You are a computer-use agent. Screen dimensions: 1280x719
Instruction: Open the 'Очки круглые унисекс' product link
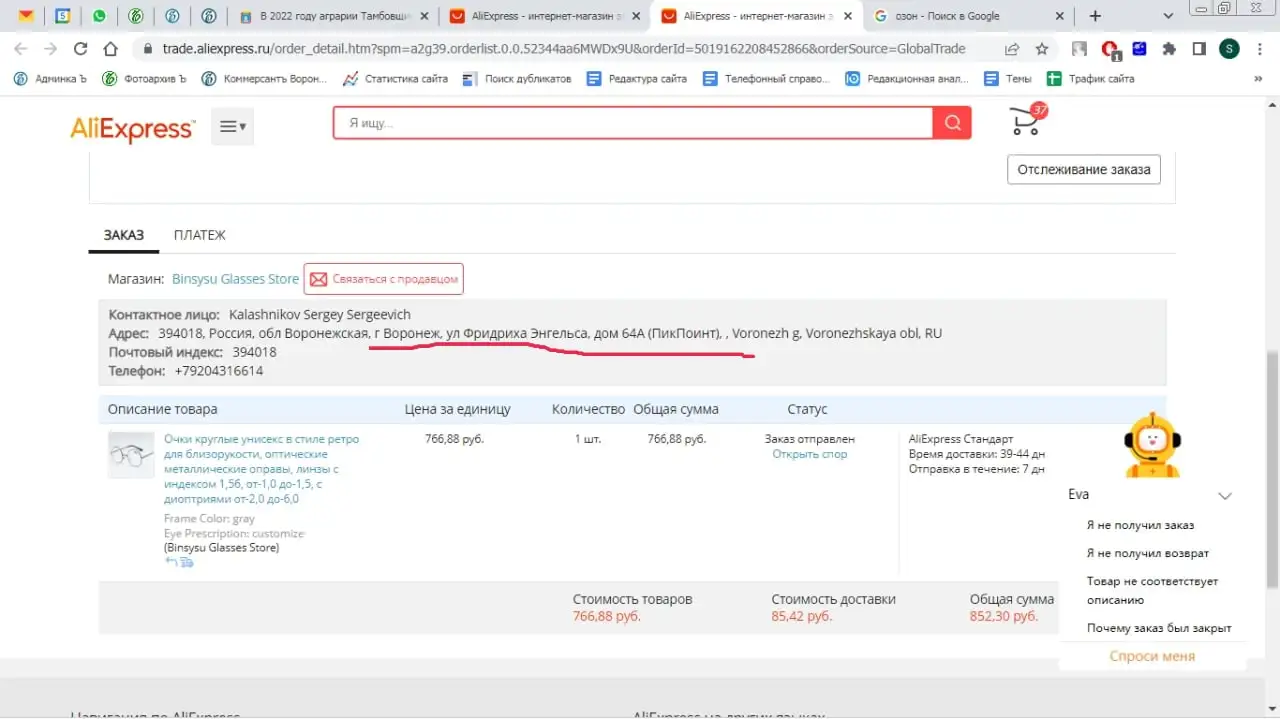262,469
